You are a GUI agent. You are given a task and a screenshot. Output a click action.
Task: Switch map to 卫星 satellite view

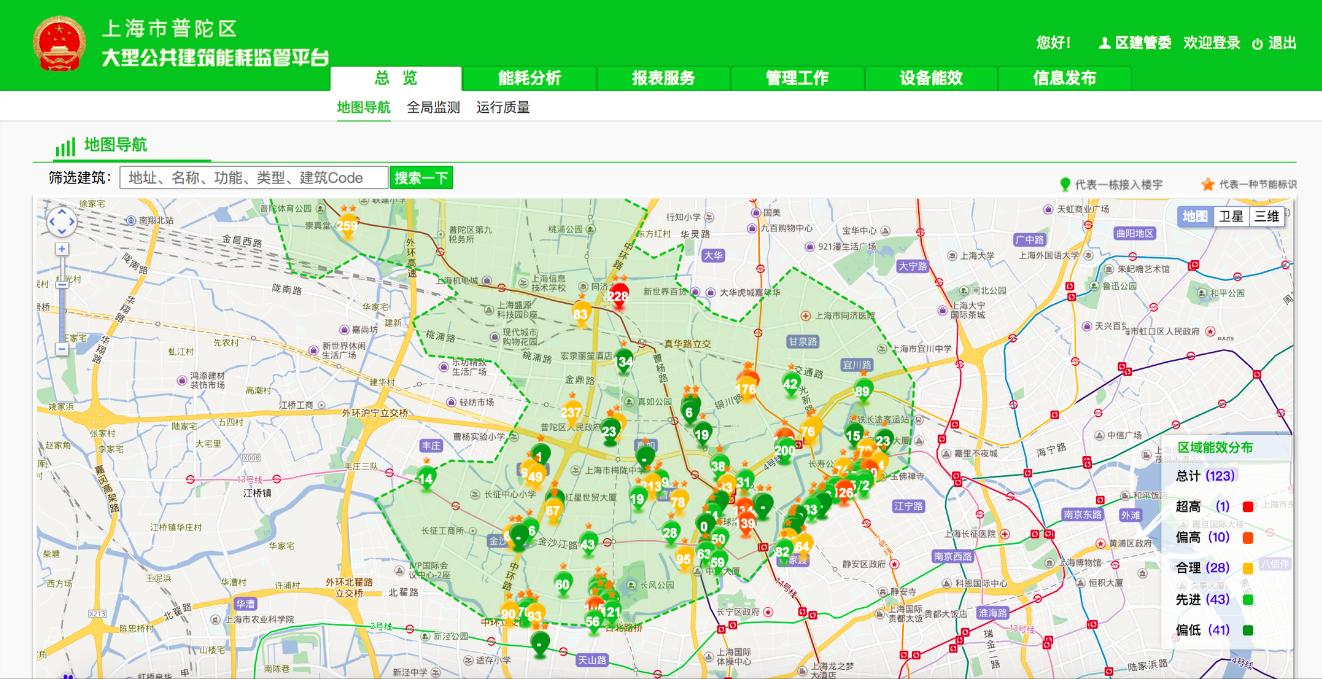click(1231, 216)
